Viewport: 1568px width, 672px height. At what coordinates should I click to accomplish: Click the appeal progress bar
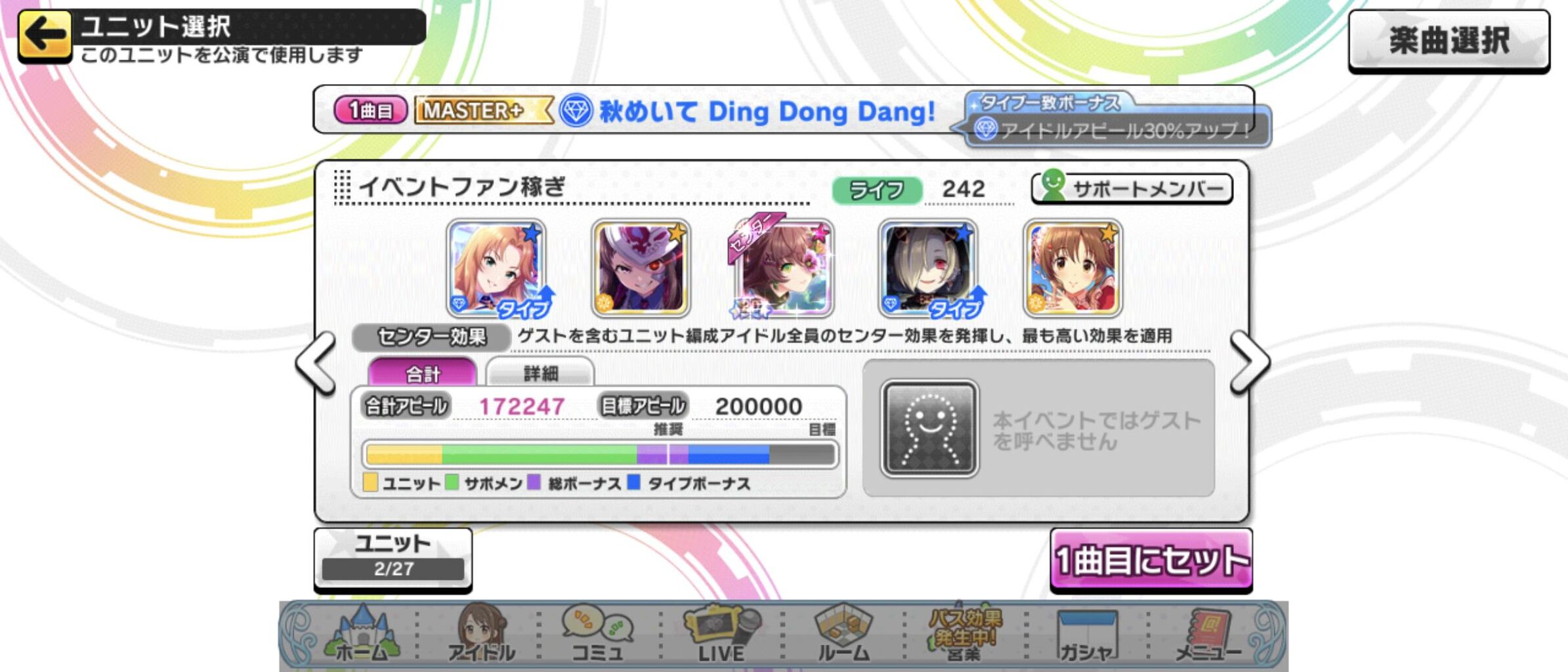click(600, 454)
